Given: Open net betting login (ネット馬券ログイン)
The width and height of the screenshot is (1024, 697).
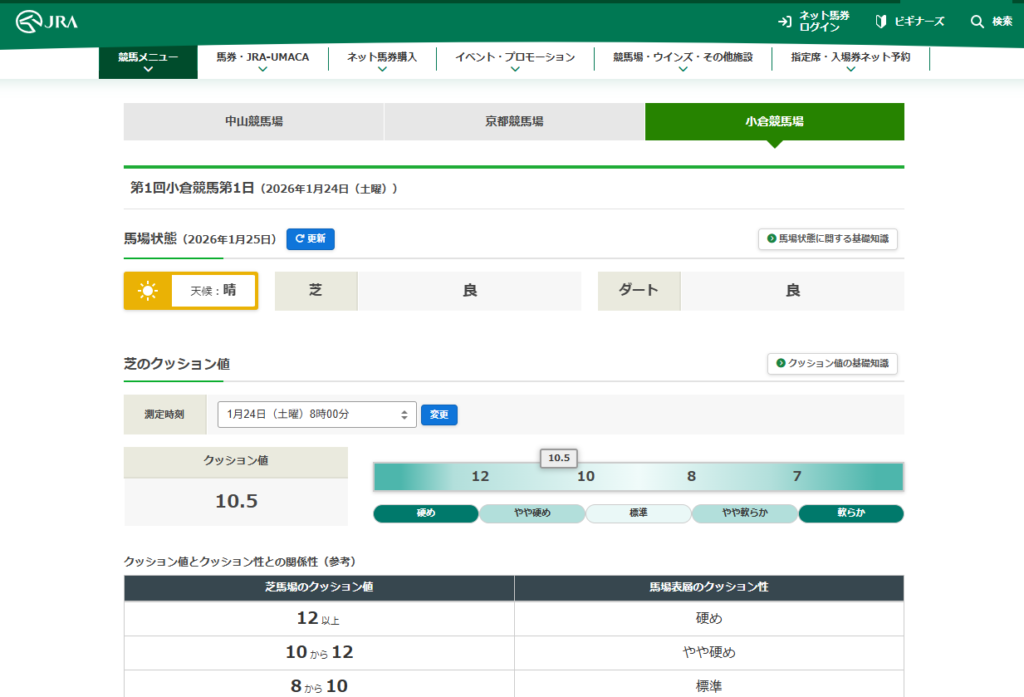Looking at the screenshot, I should (x=814, y=22).
